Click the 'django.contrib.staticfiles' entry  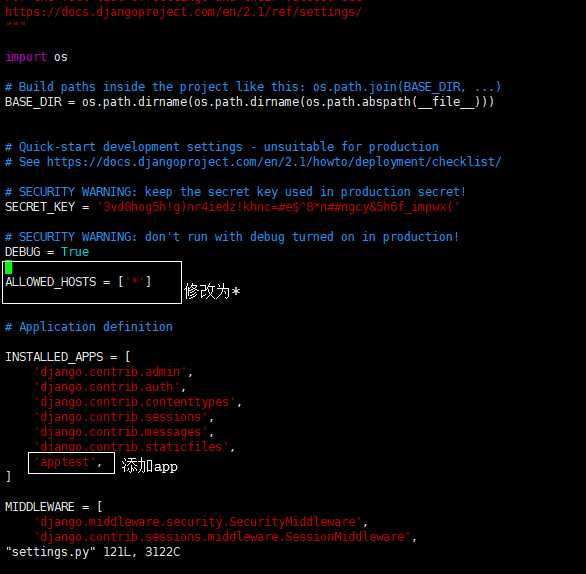(x=134, y=447)
